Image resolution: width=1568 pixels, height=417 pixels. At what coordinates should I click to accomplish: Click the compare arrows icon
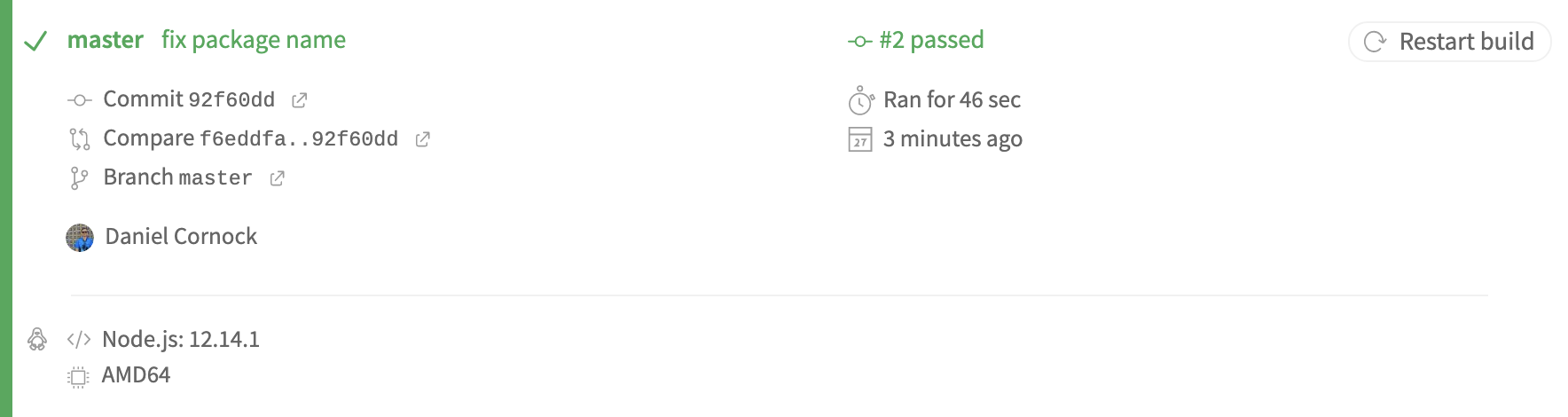[x=79, y=139]
